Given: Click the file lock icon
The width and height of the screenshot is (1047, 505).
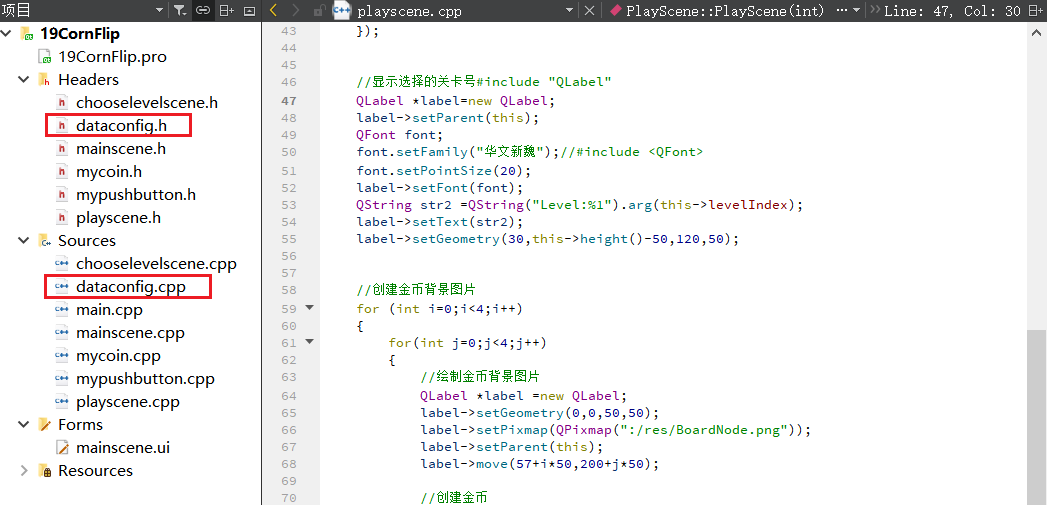Looking at the screenshot, I should (320, 11).
